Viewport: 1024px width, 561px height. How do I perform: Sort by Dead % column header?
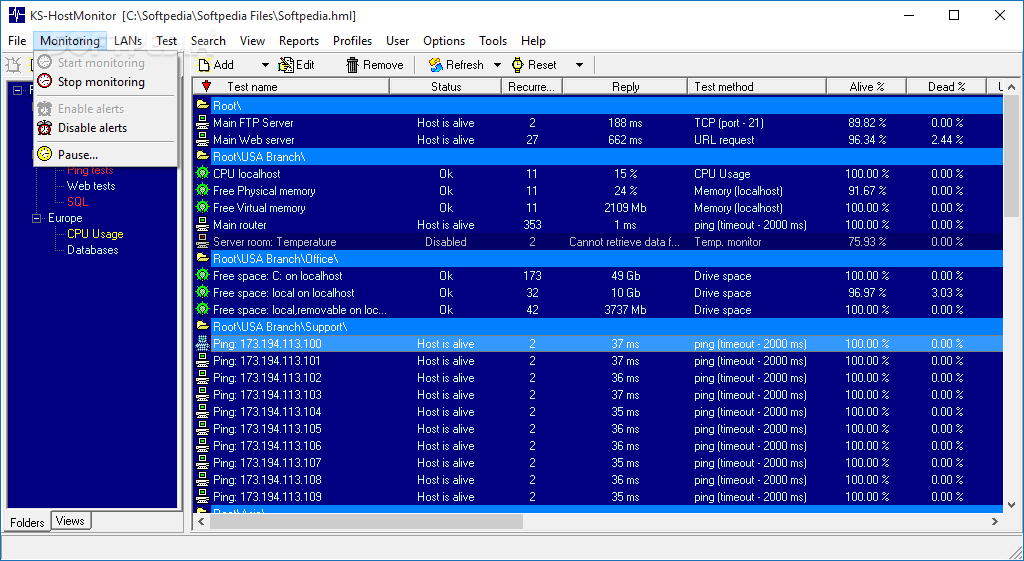[946, 86]
